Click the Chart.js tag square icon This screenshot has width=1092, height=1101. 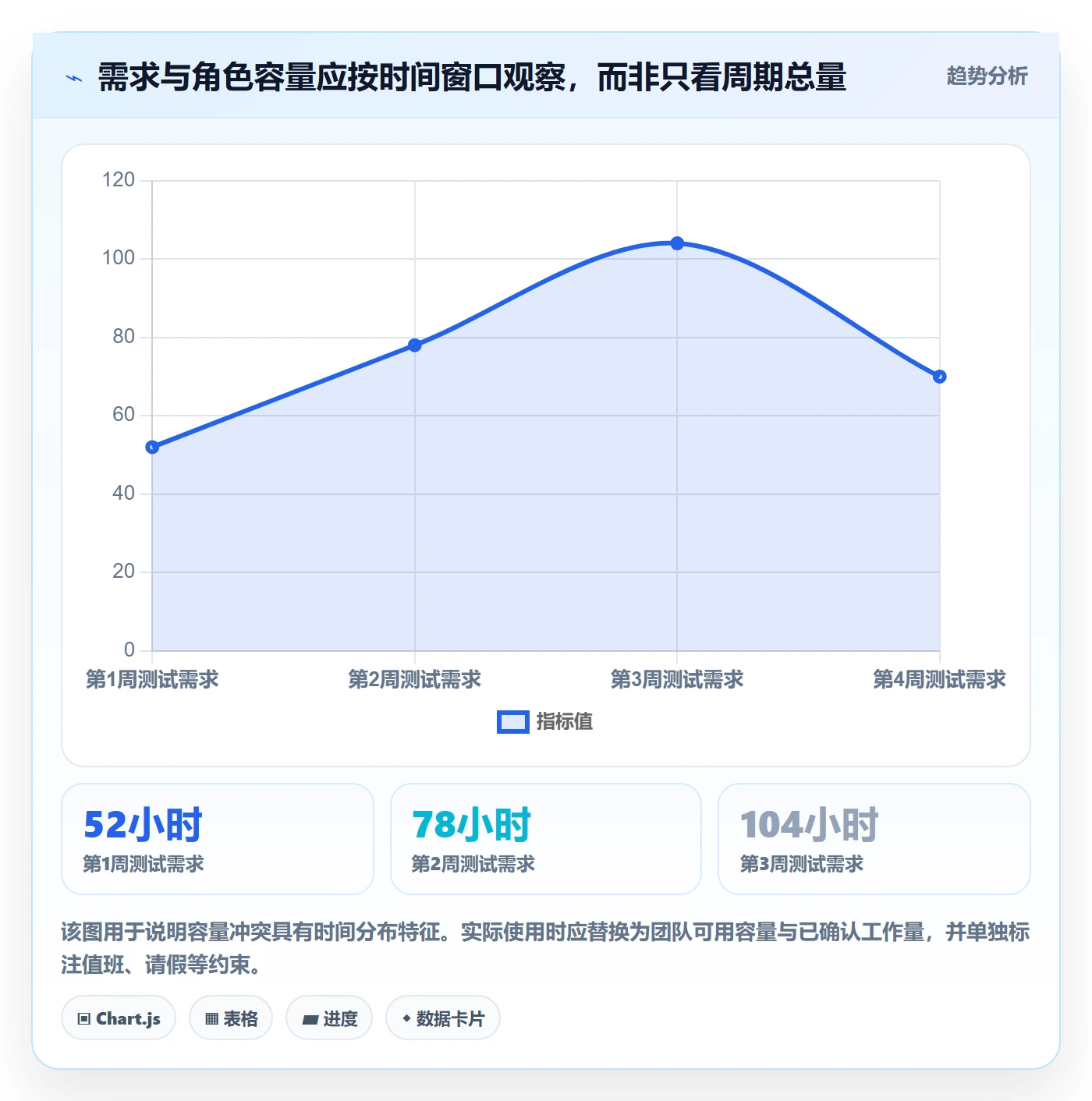click(x=84, y=1019)
